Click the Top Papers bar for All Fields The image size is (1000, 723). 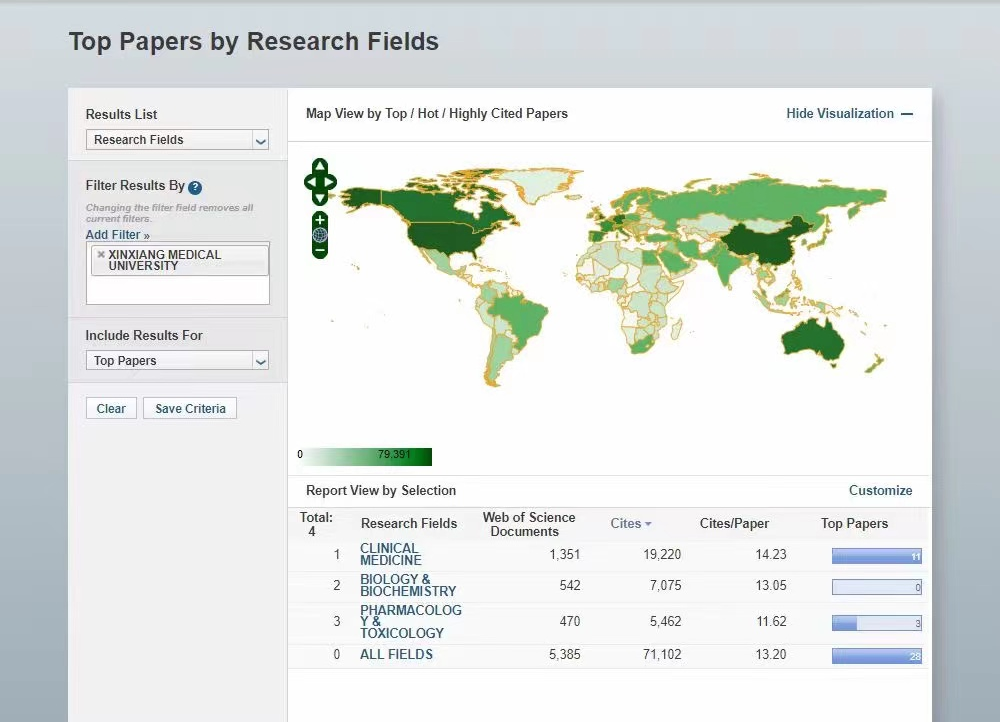click(x=876, y=656)
